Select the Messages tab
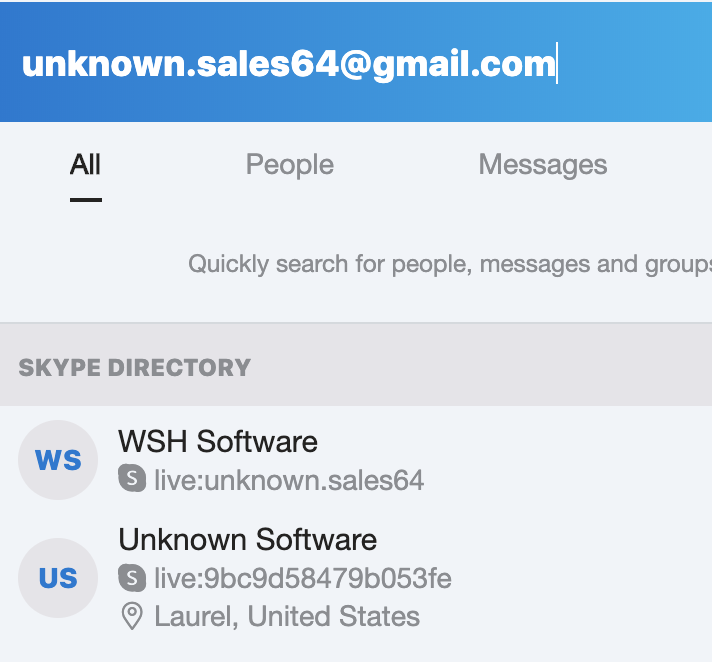Viewport: 712px width, 662px height. [543, 164]
